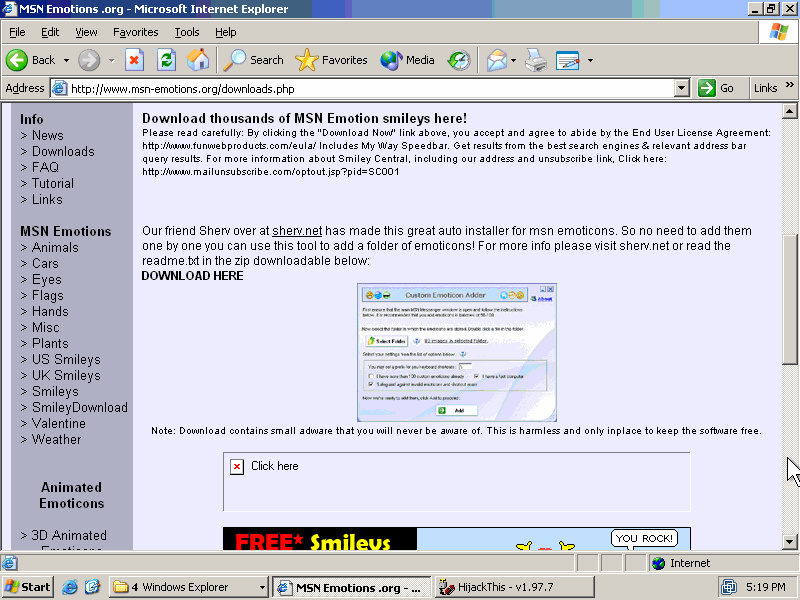This screenshot has height=600, width=800.
Task: Open the Tutorial sidebar link
Action: coord(53,184)
